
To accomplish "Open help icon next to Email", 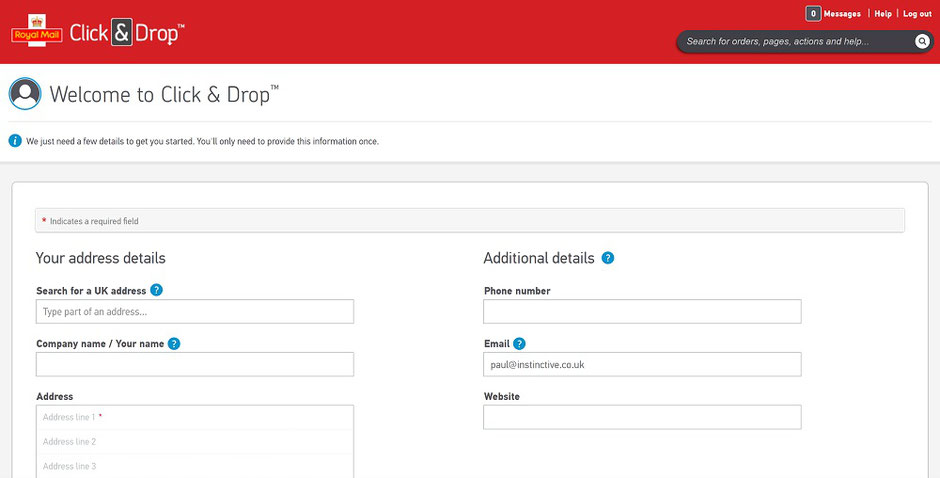I will tap(519, 344).
